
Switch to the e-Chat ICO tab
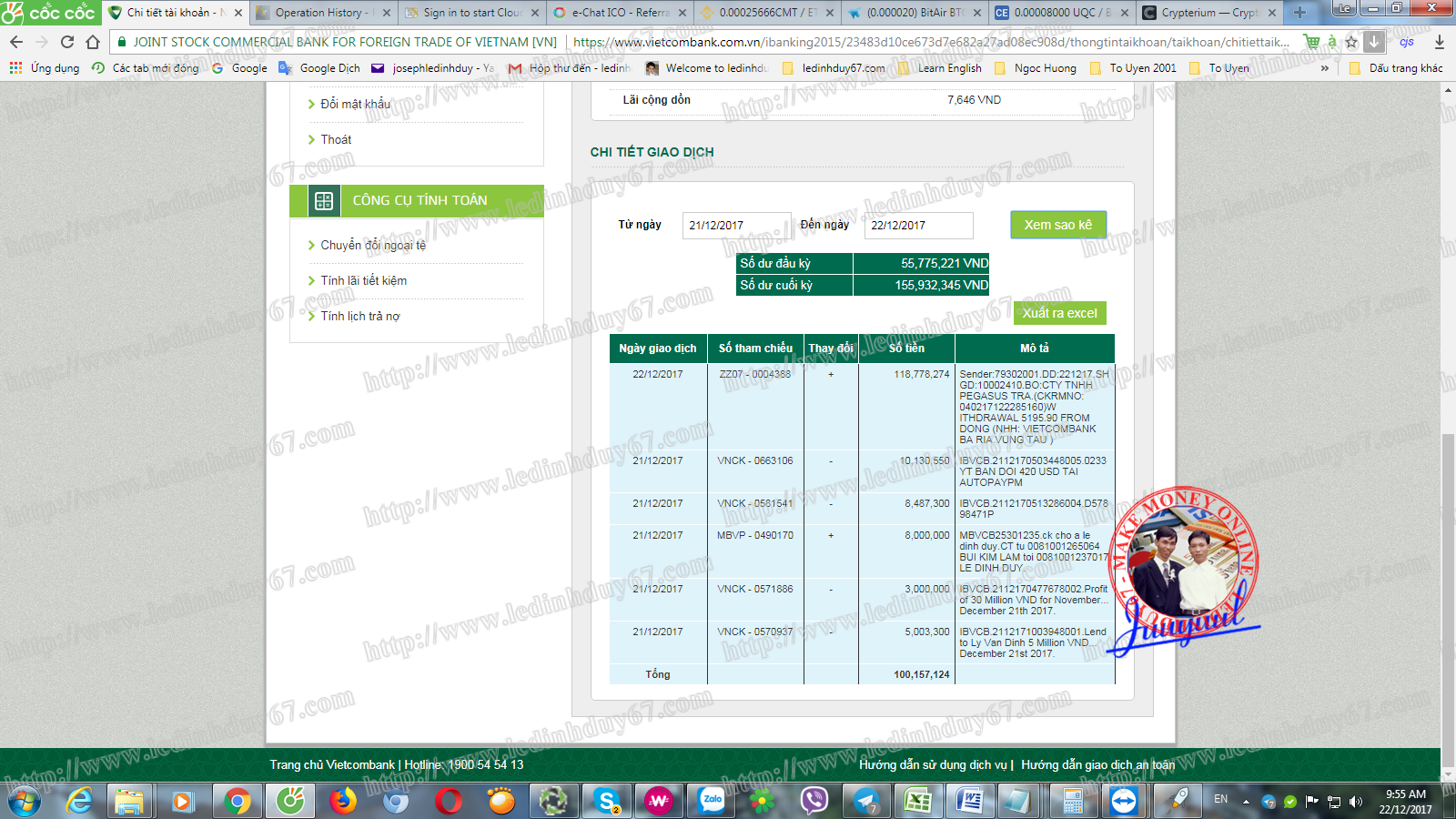click(619, 13)
